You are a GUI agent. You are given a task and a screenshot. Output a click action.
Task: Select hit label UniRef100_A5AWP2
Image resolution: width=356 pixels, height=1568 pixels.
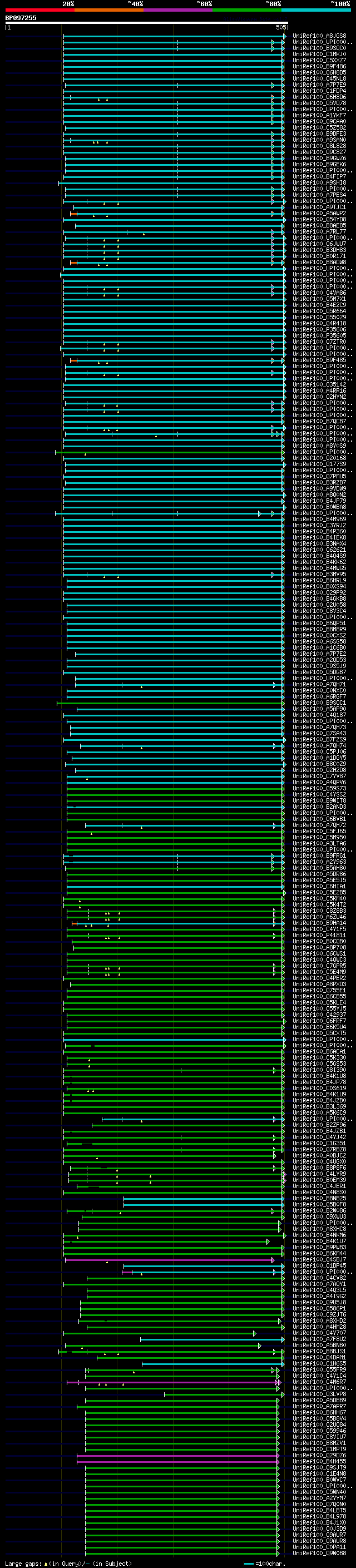pyautogui.click(x=319, y=213)
